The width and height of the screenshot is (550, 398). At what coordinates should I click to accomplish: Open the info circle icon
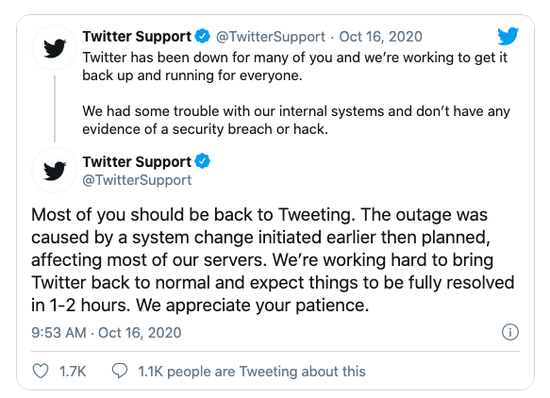point(510,332)
